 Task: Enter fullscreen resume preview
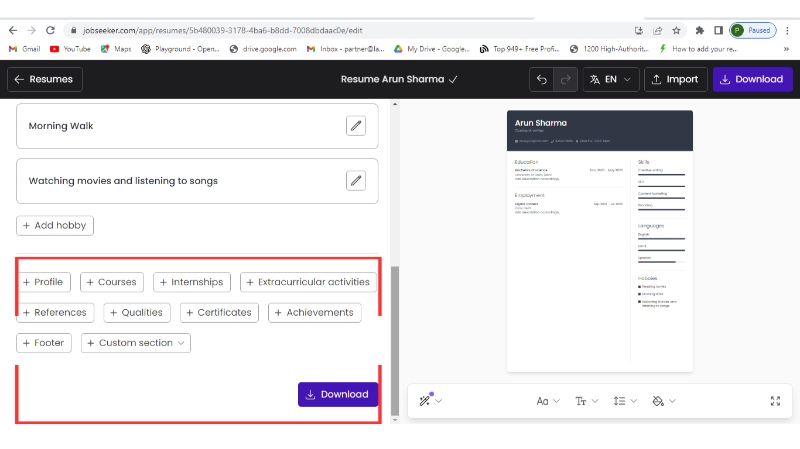coord(775,401)
